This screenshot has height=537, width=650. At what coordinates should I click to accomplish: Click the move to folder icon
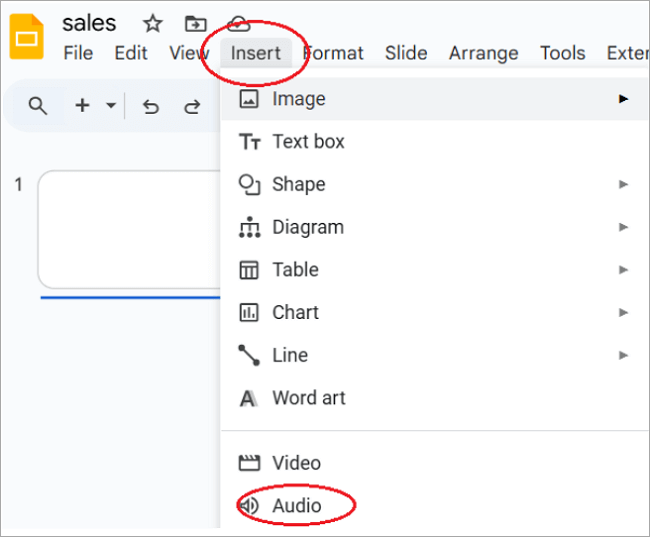click(x=196, y=23)
